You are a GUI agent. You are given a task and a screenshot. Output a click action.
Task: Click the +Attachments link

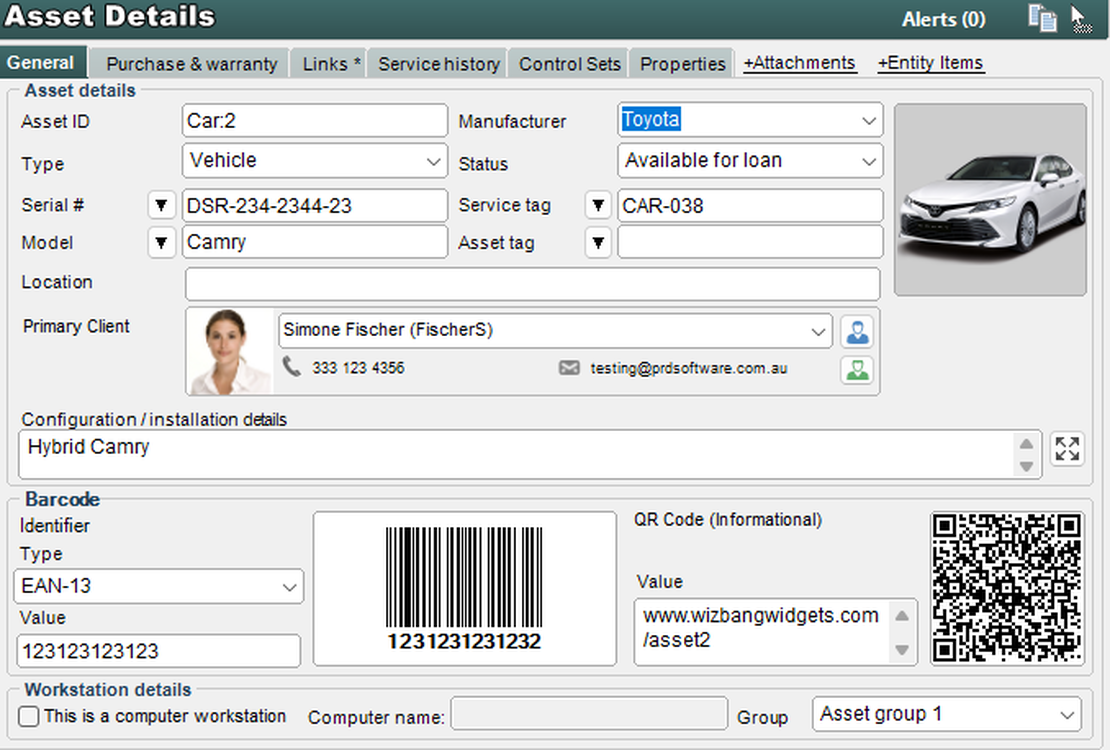[799, 63]
